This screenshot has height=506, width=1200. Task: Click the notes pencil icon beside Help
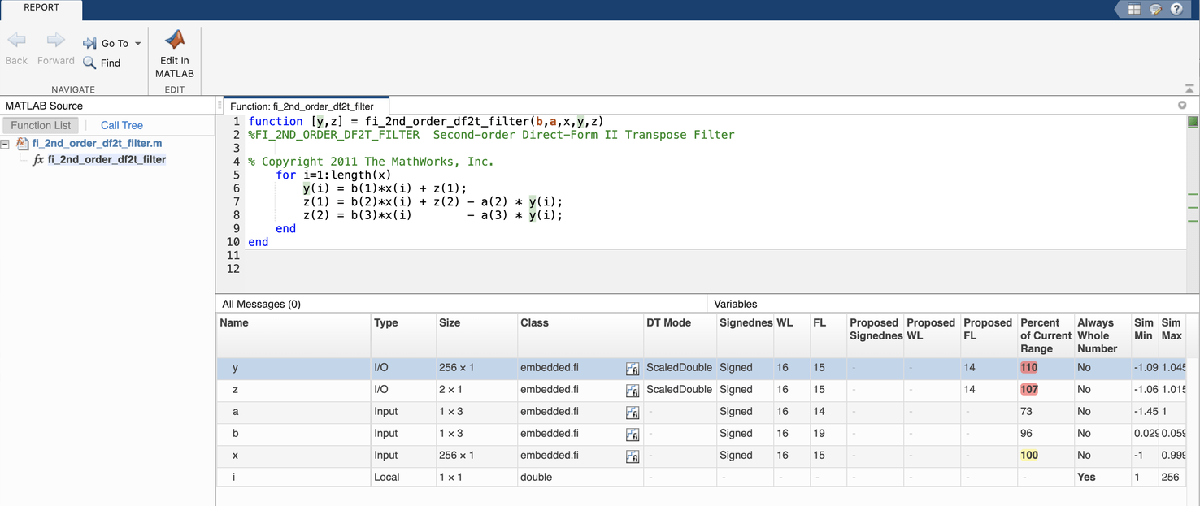click(x=1155, y=9)
